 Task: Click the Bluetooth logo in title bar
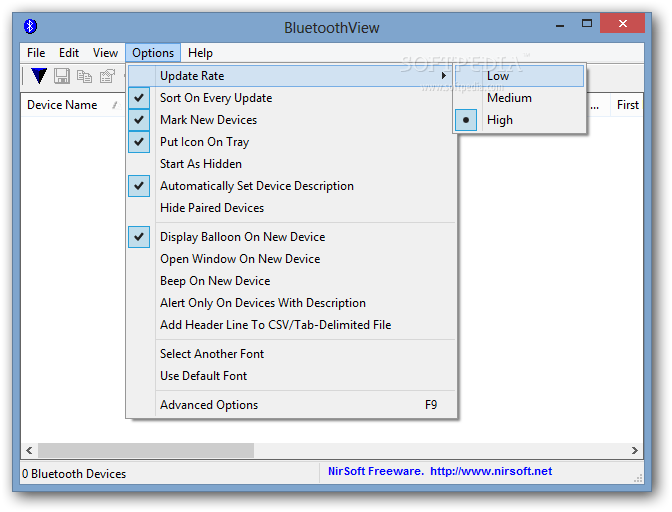click(30, 27)
